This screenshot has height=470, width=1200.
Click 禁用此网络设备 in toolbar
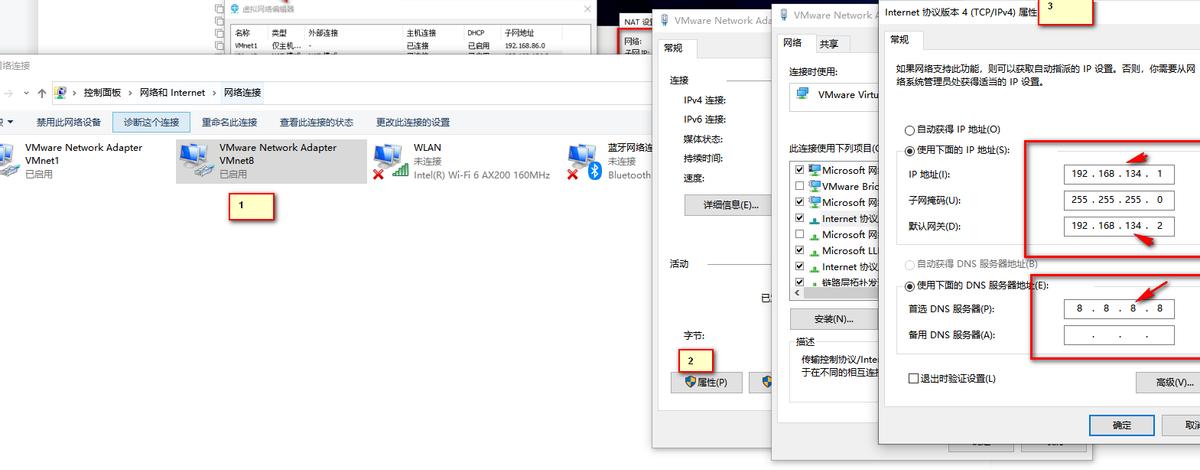[69, 122]
